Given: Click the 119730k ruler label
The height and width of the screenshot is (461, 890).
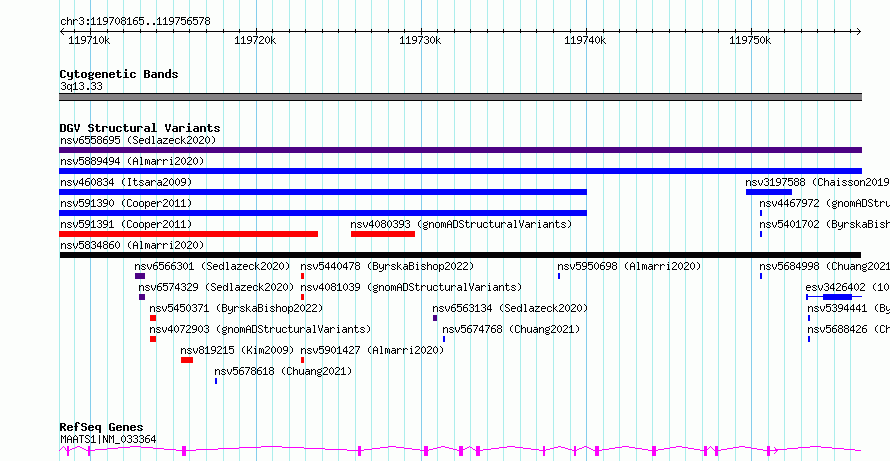Looking at the screenshot, I should (x=420, y=40).
